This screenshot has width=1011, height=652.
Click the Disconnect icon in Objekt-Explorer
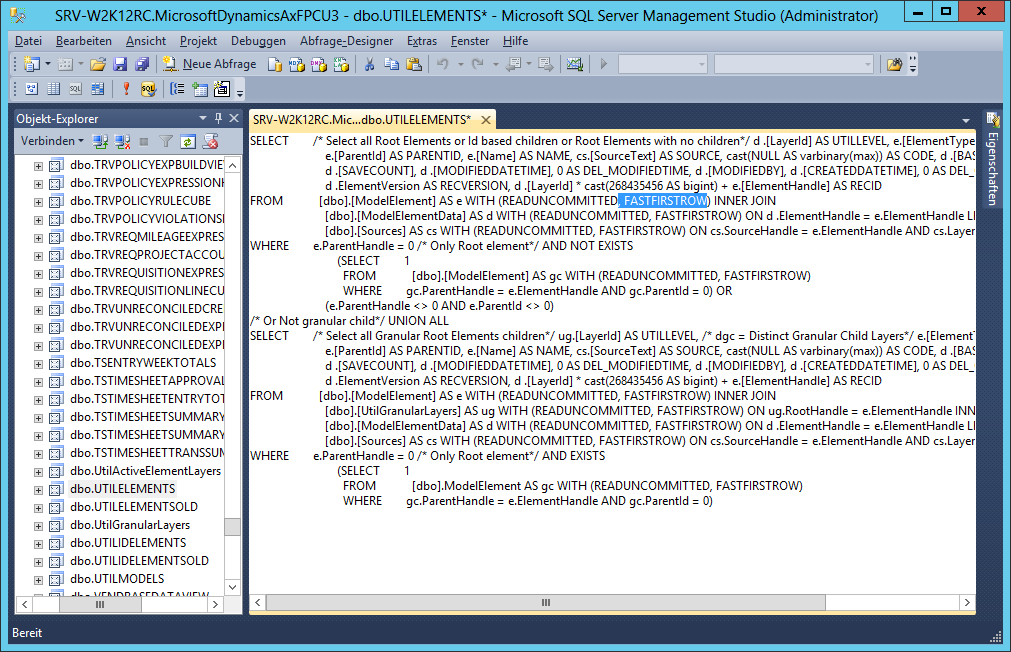[x=124, y=142]
